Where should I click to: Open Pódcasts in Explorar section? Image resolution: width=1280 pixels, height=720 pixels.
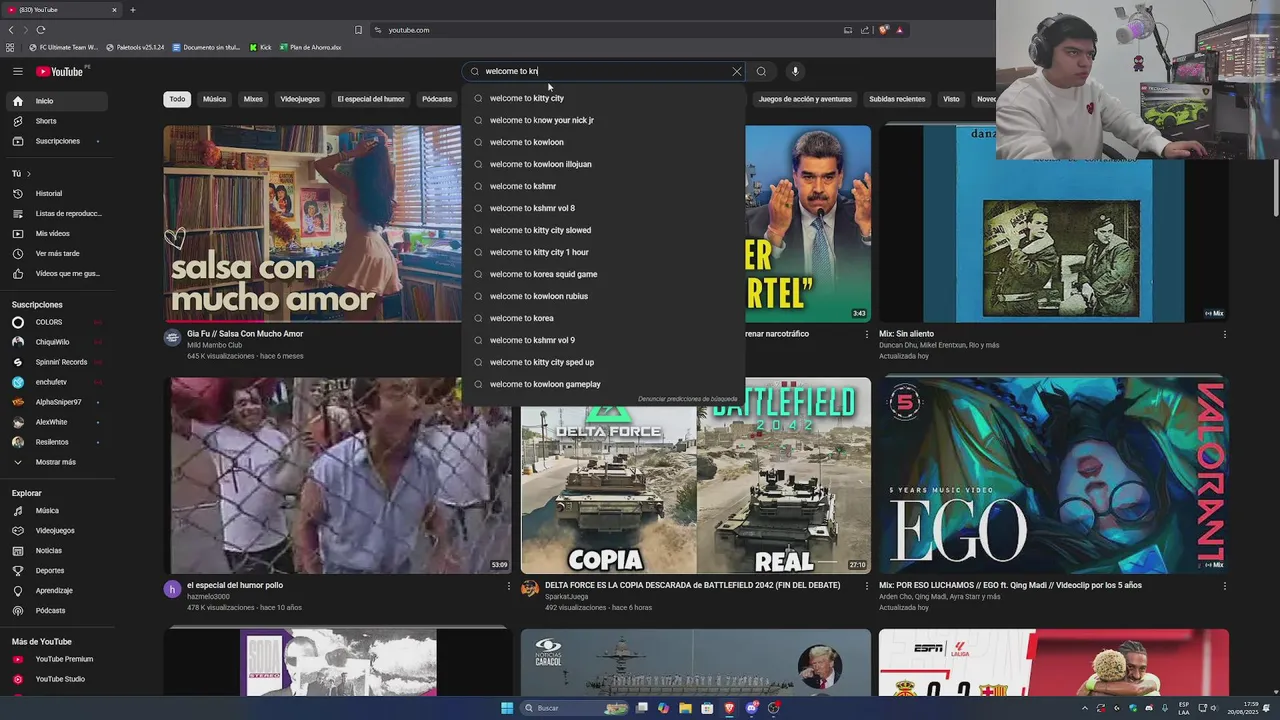click(x=57, y=611)
